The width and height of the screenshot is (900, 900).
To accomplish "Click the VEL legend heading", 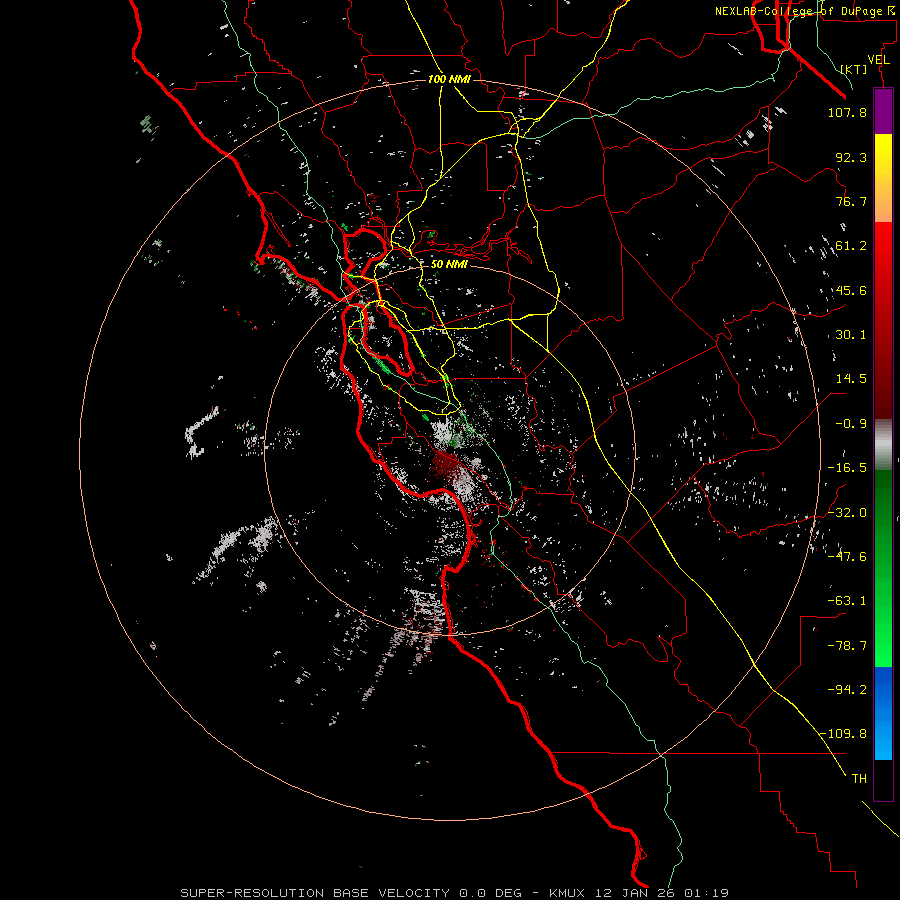I will coord(878,60).
